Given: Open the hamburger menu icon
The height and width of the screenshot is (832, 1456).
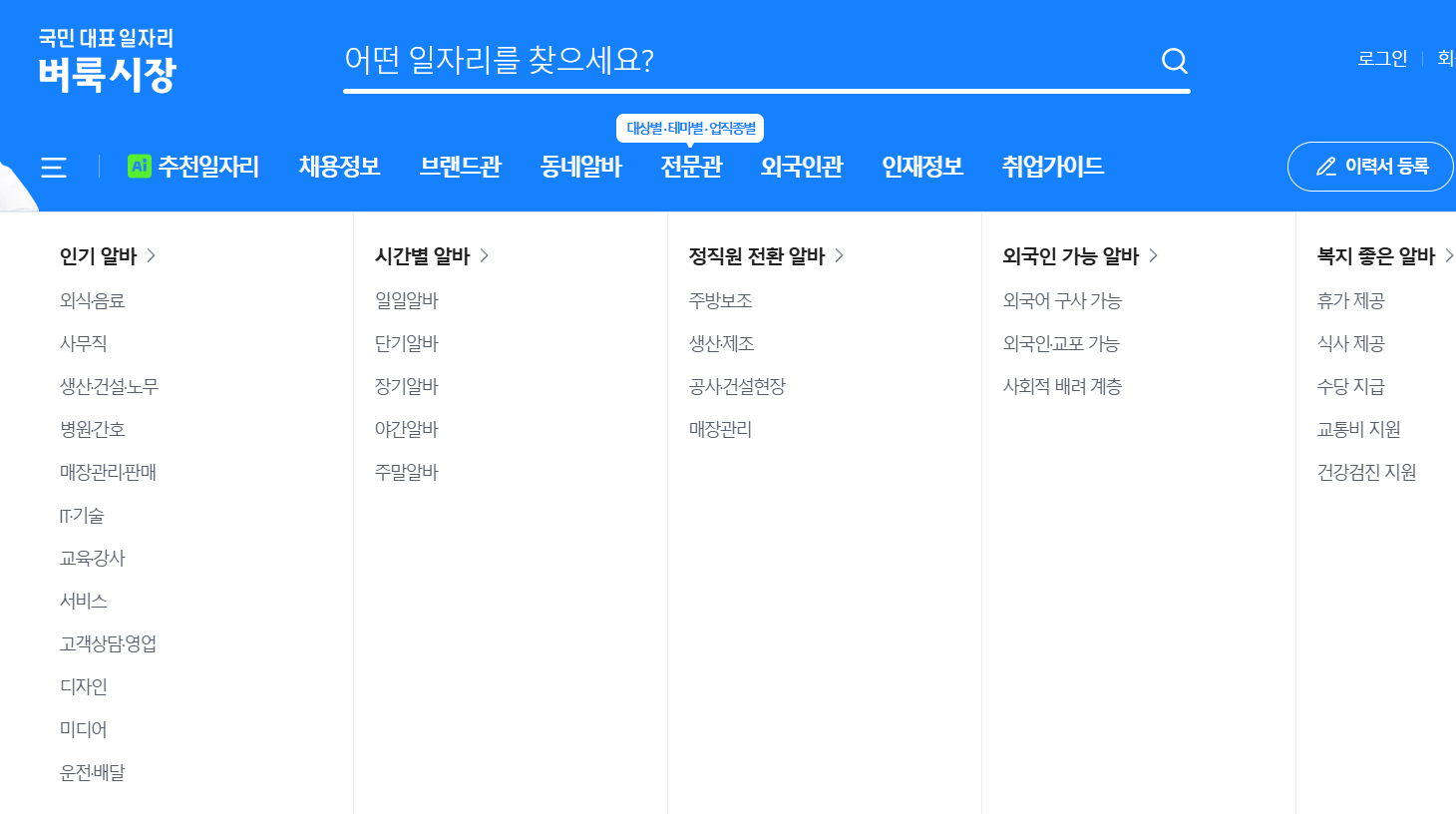Looking at the screenshot, I should click(53, 167).
